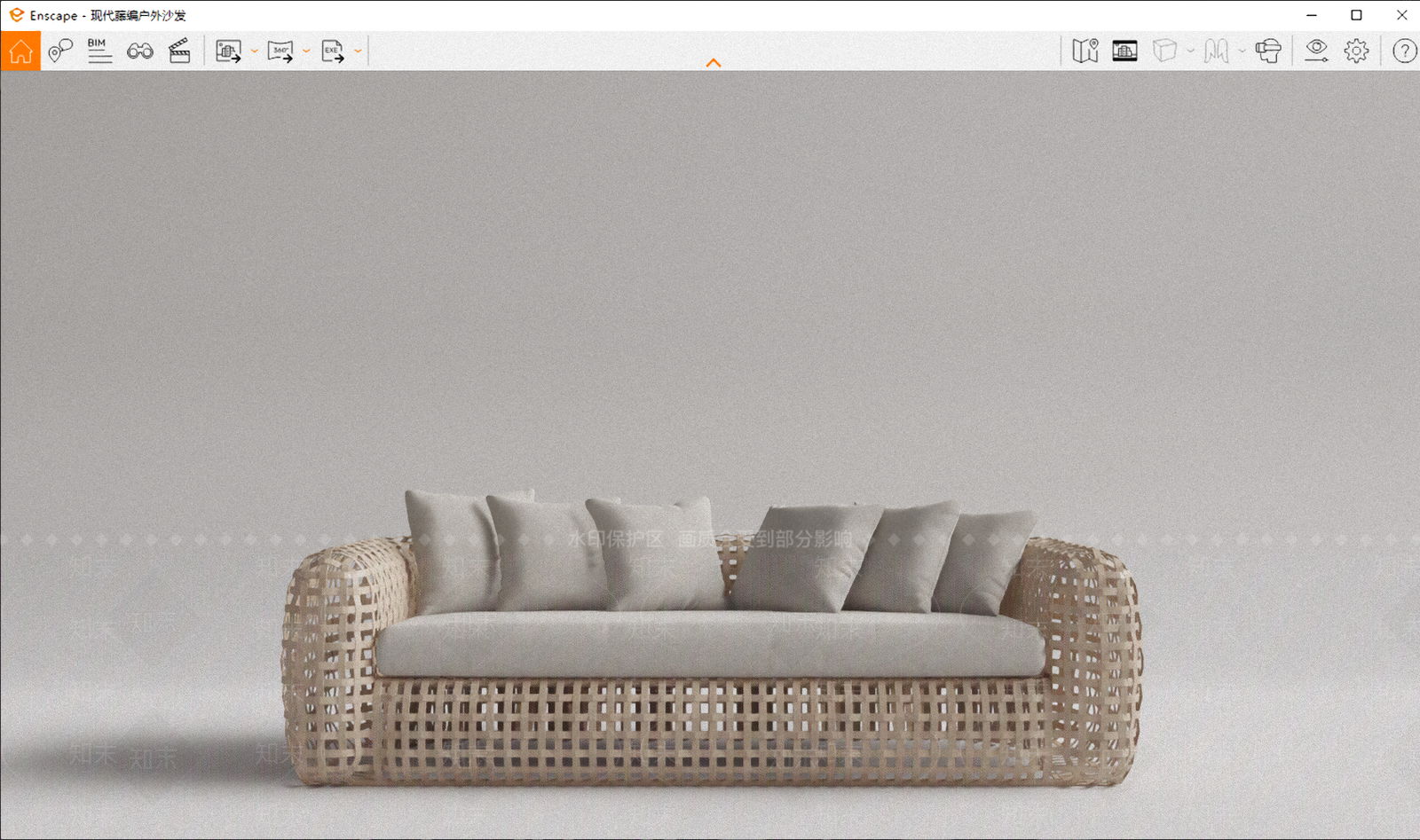The width and height of the screenshot is (1420, 840).
Task: Open the binoculars view mode icon
Action: pyautogui.click(x=139, y=51)
